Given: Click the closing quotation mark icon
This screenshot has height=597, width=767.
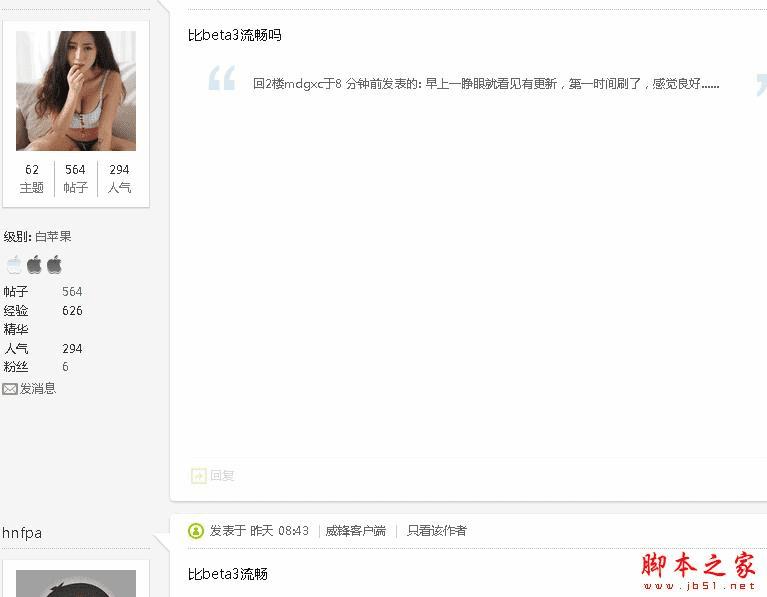Looking at the screenshot, I should (x=761, y=84).
